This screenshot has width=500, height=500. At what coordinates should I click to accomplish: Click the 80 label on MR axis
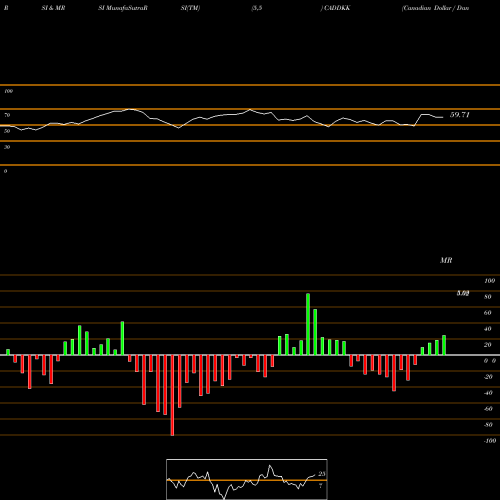[x=488, y=297]
